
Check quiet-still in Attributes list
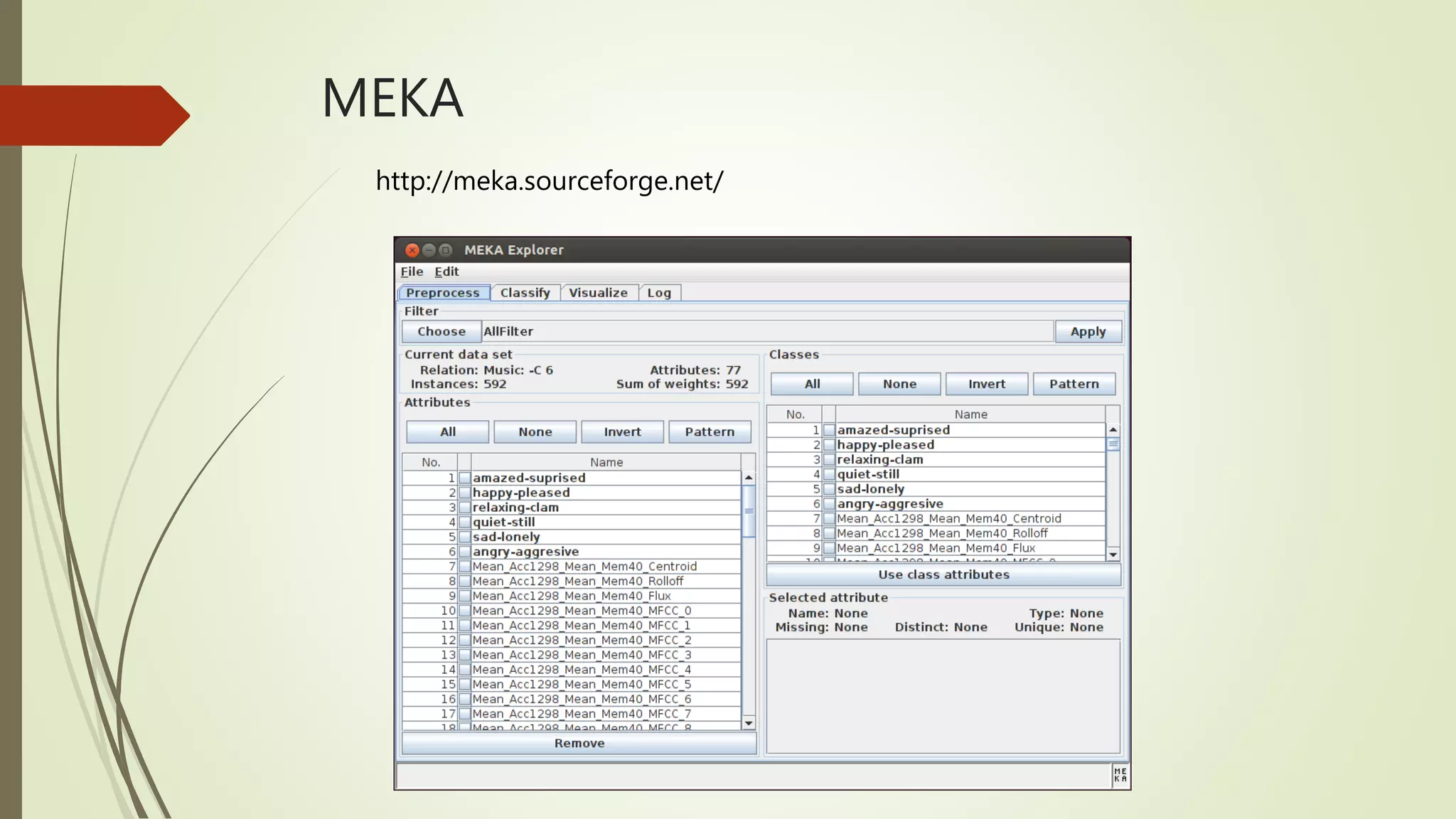pyautogui.click(x=465, y=522)
